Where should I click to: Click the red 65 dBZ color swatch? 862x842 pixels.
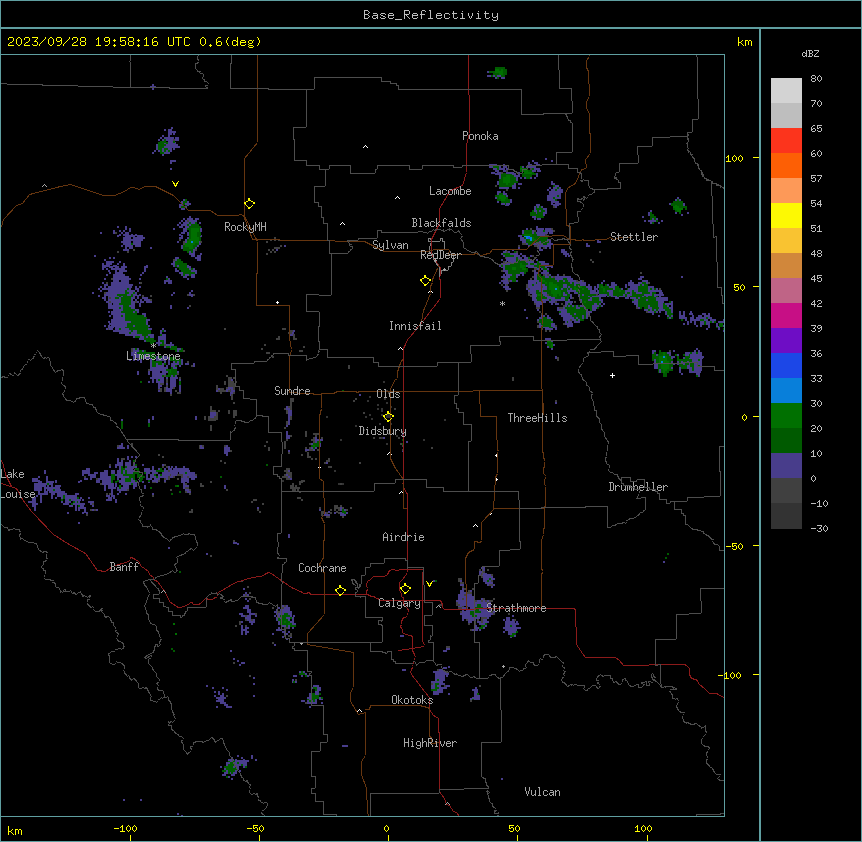[786, 141]
